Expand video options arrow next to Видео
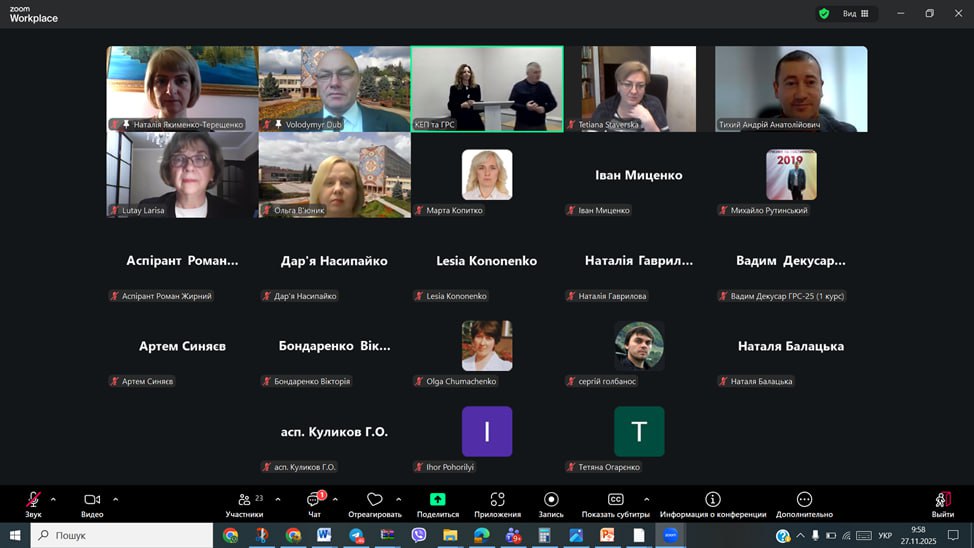The image size is (974, 548). (115, 499)
